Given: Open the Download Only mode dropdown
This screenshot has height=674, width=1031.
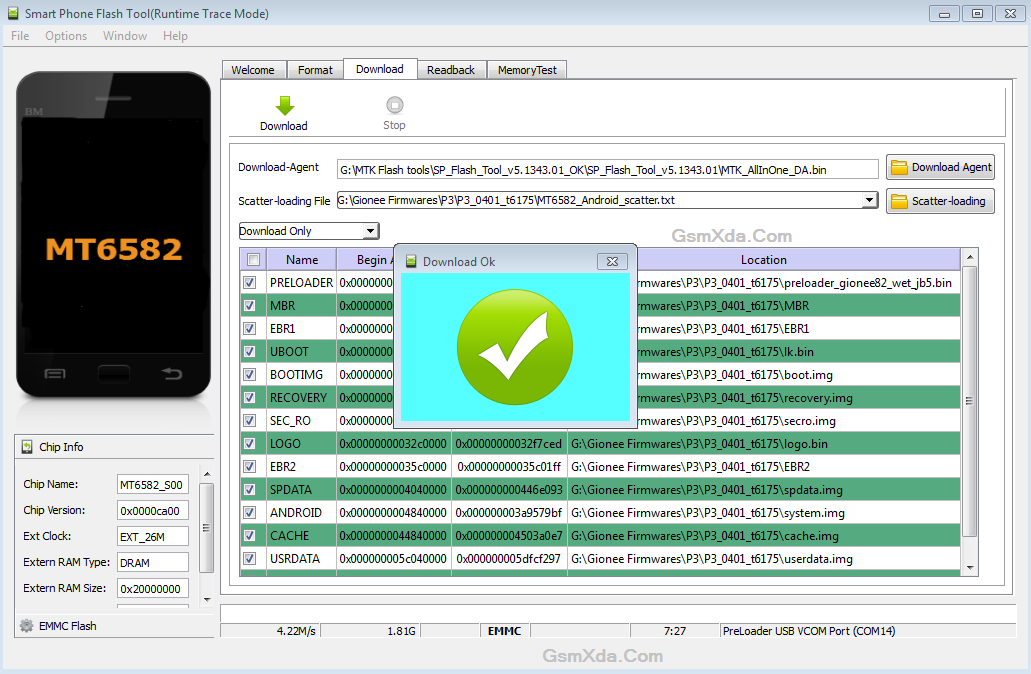Looking at the screenshot, I should click(371, 231).
